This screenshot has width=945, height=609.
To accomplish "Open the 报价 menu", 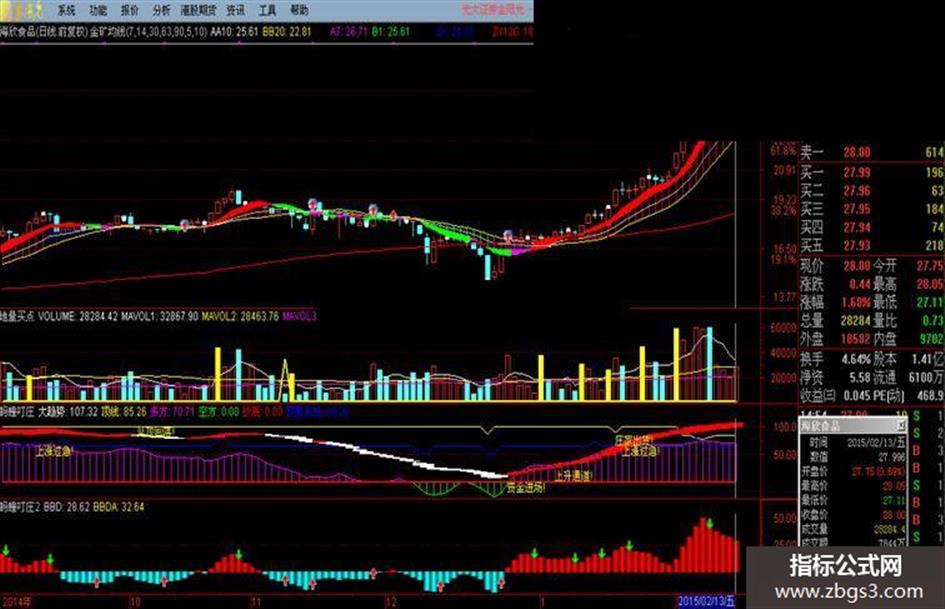I will coord(130,10).
